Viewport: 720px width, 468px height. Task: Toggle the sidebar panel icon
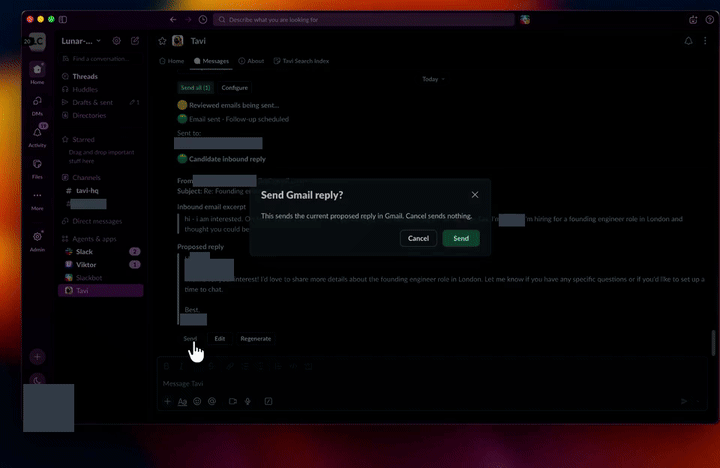pos(63,19)
